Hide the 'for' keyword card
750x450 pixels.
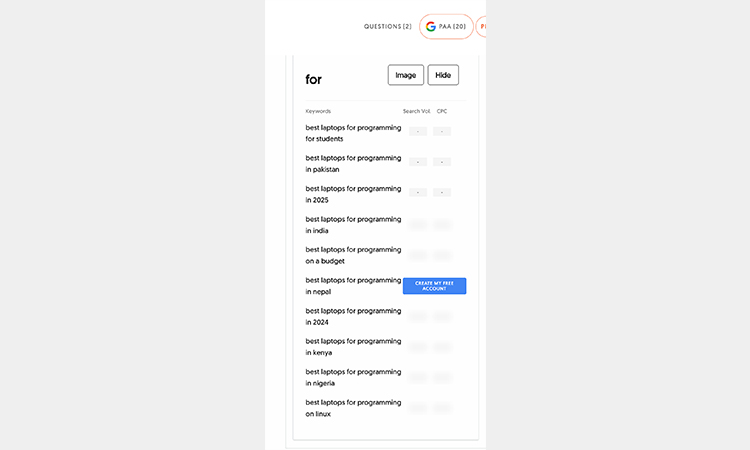[443, 75]
